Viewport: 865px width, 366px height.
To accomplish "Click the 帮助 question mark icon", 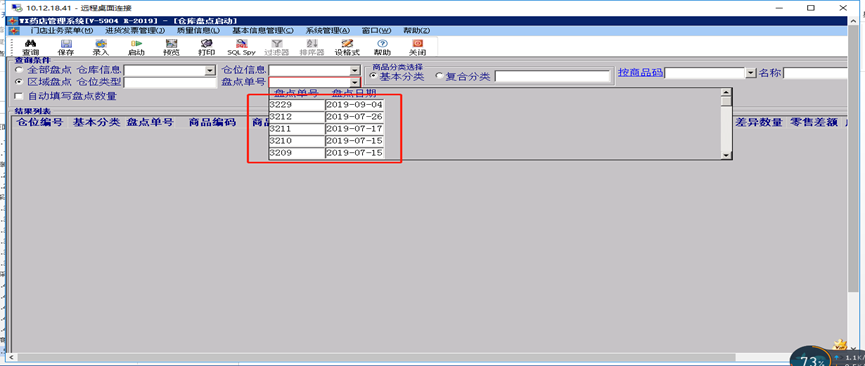I will (382, 44).
